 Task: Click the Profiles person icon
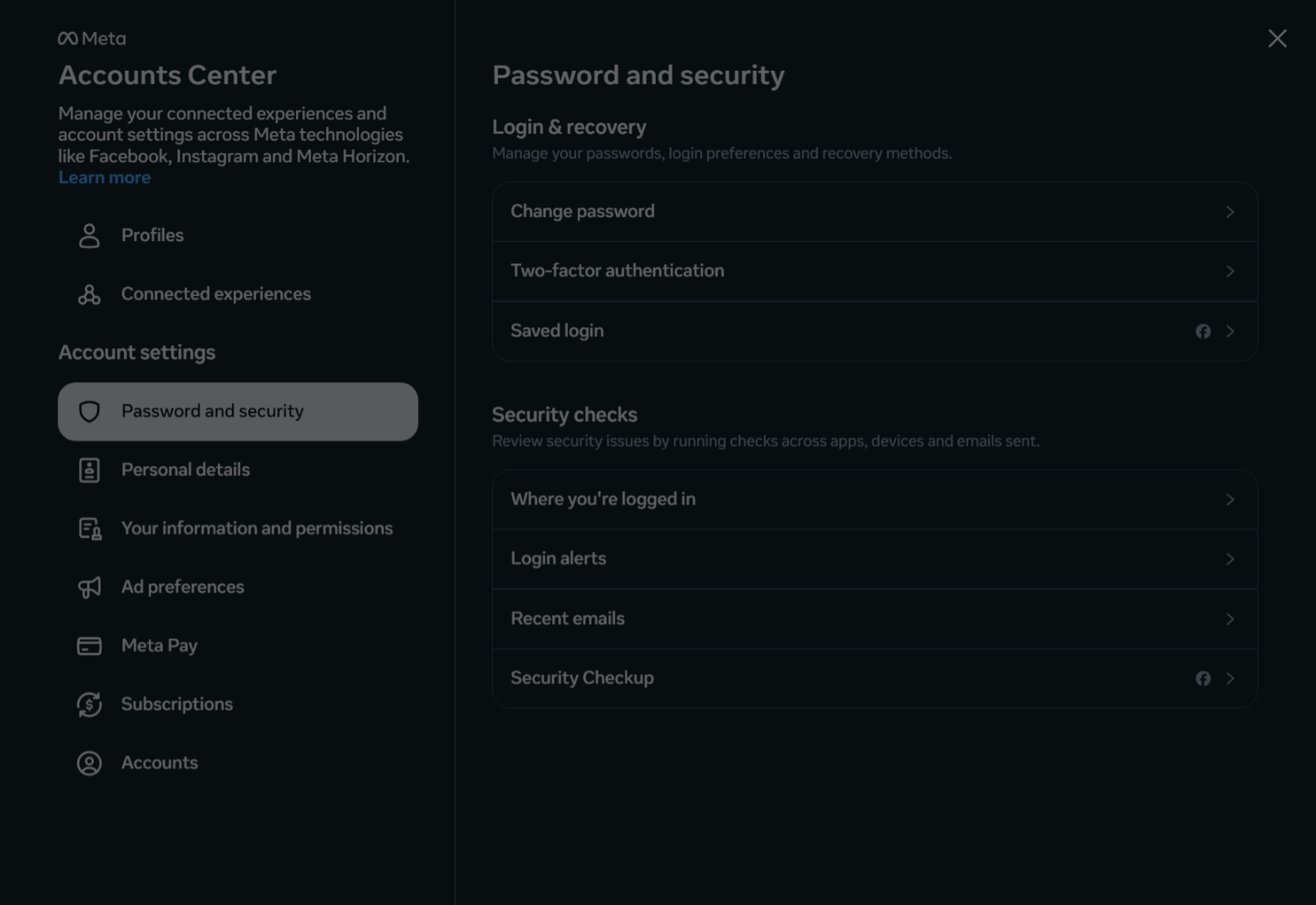(89, 235)
